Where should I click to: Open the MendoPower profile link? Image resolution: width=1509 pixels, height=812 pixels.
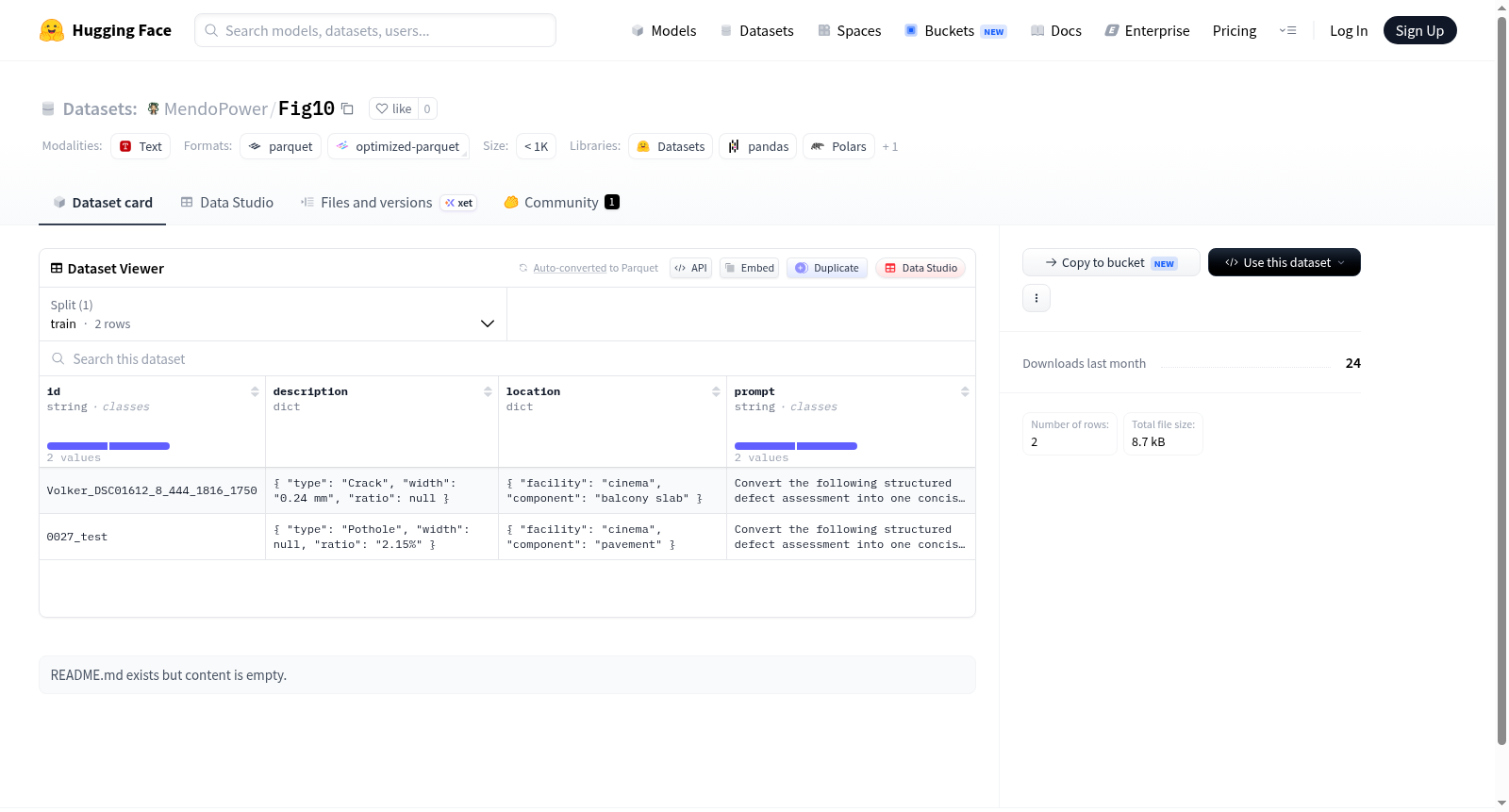(216, 108)
